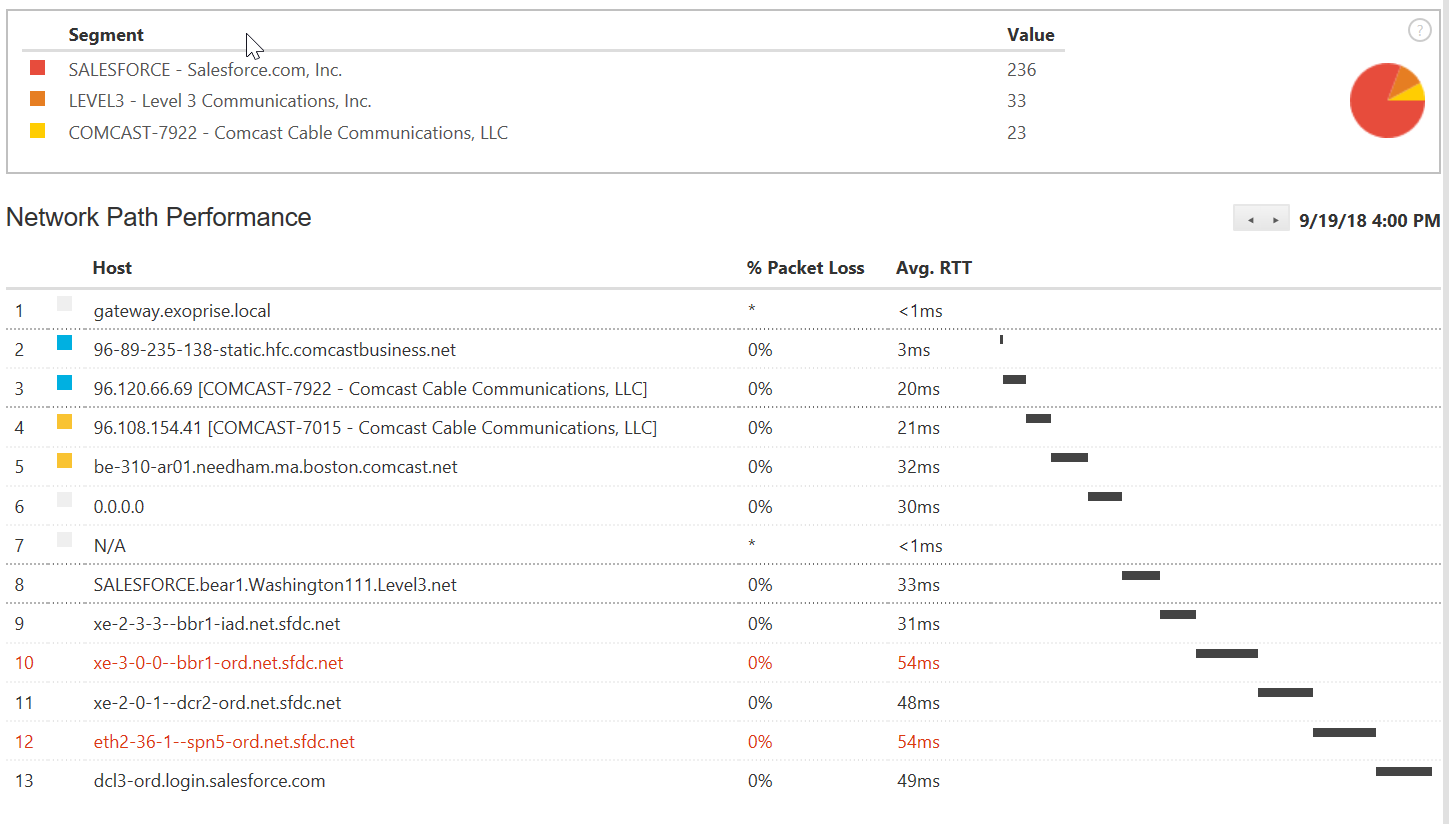Select host gateway.exoprise.local
The image size is (1449, 824).
(x=182, y=311)
